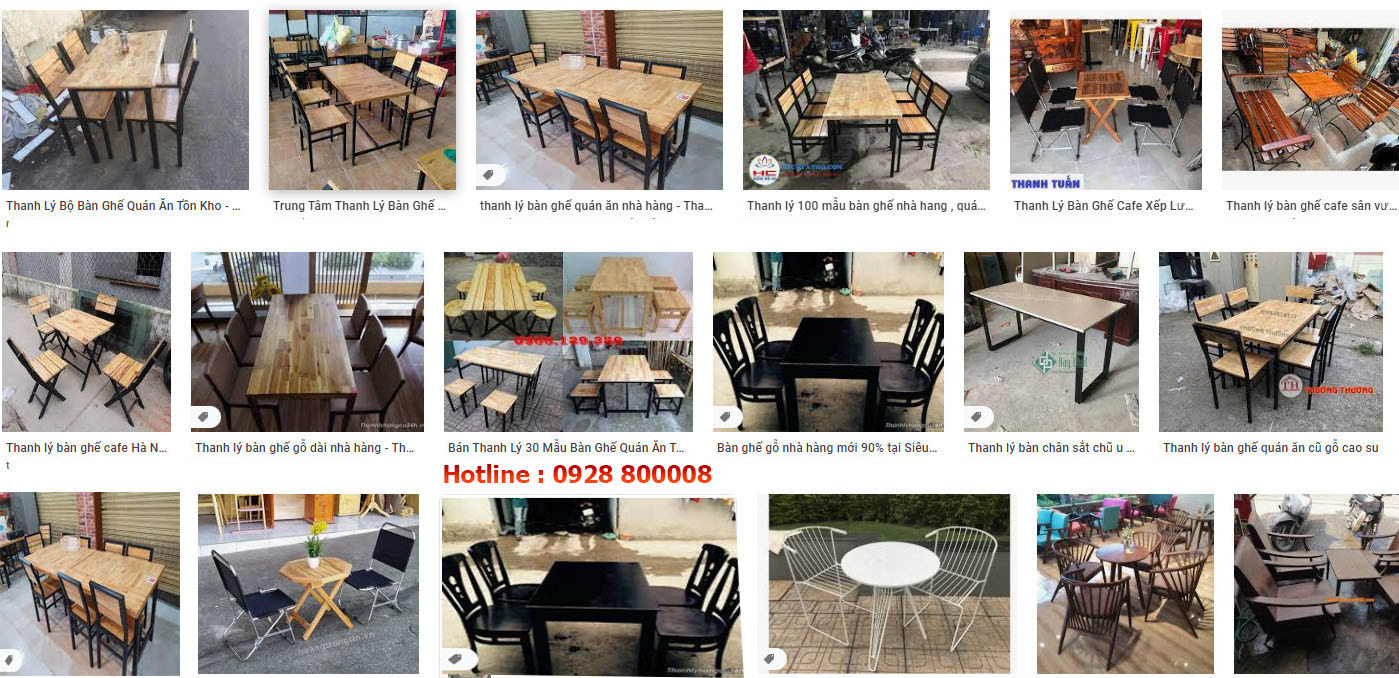The height and width of the screenshot is (678, 1399).
Task: Click the tag icon on the black table set photo in the bottom row
Action: point(456,659)
